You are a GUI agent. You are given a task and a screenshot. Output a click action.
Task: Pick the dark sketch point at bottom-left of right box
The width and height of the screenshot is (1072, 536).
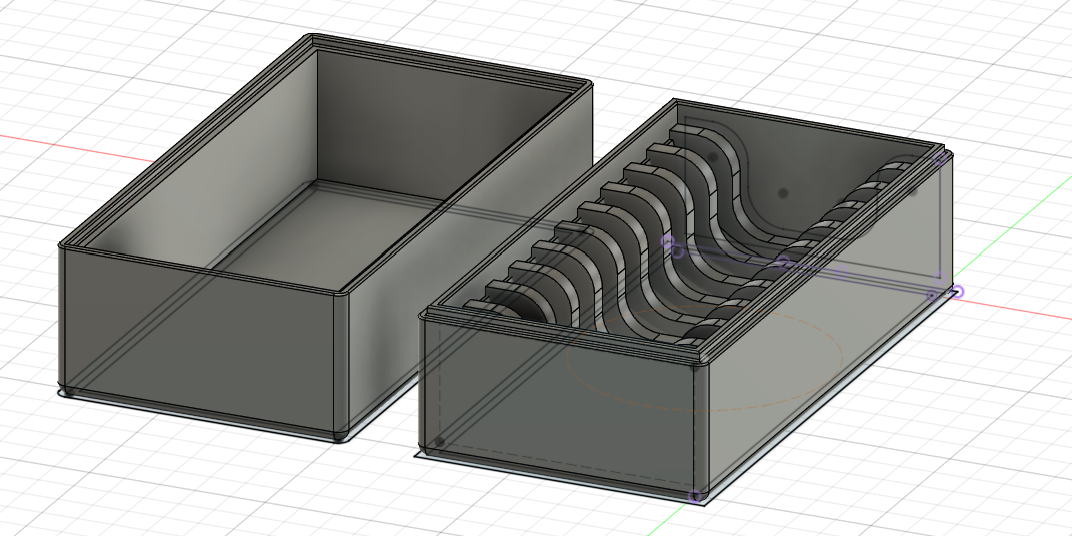click(439, 441)
